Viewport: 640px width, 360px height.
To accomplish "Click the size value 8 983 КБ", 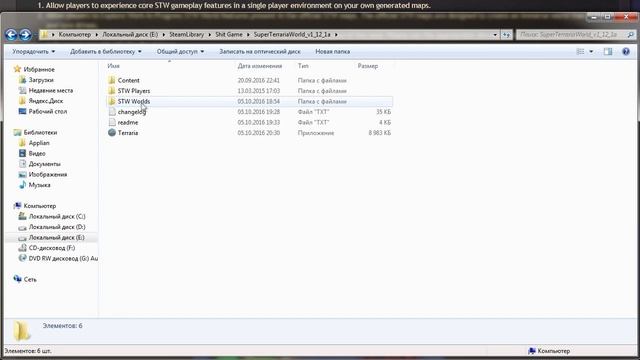I will click(x=380, y=133).
